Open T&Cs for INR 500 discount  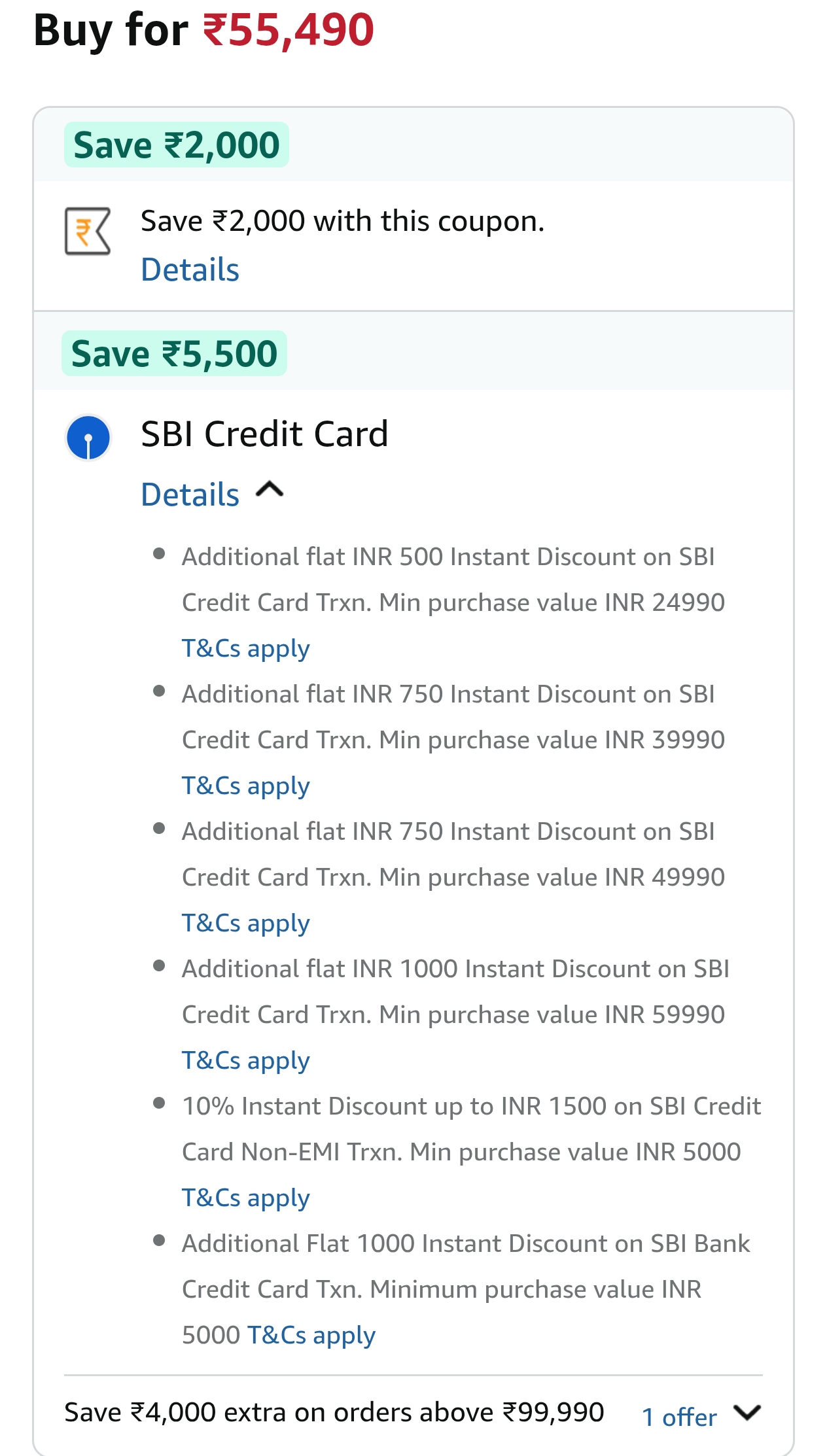pyautogui.click(x=245, y=649)
